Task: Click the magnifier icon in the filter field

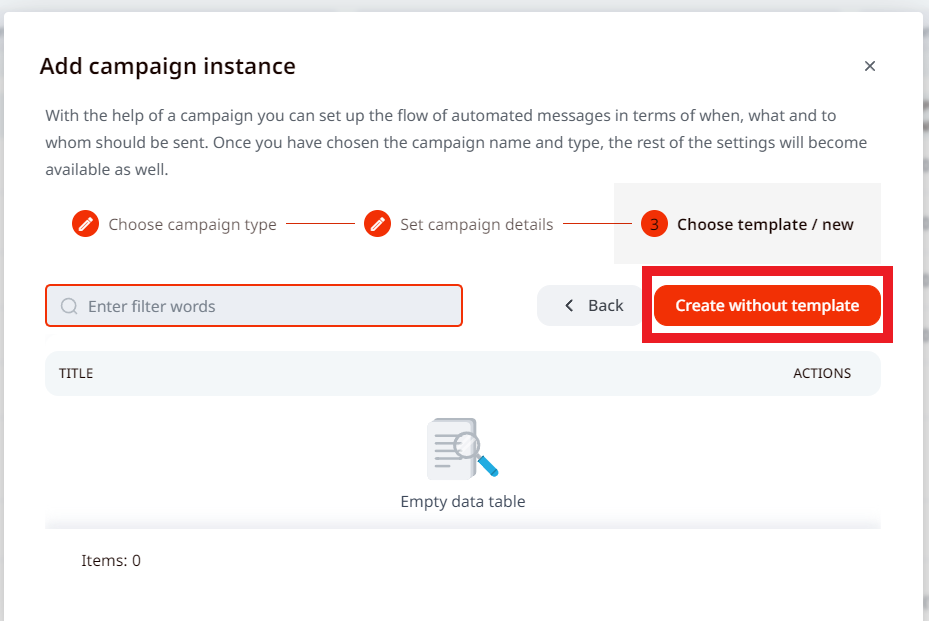Action: [x=69, y=306]
